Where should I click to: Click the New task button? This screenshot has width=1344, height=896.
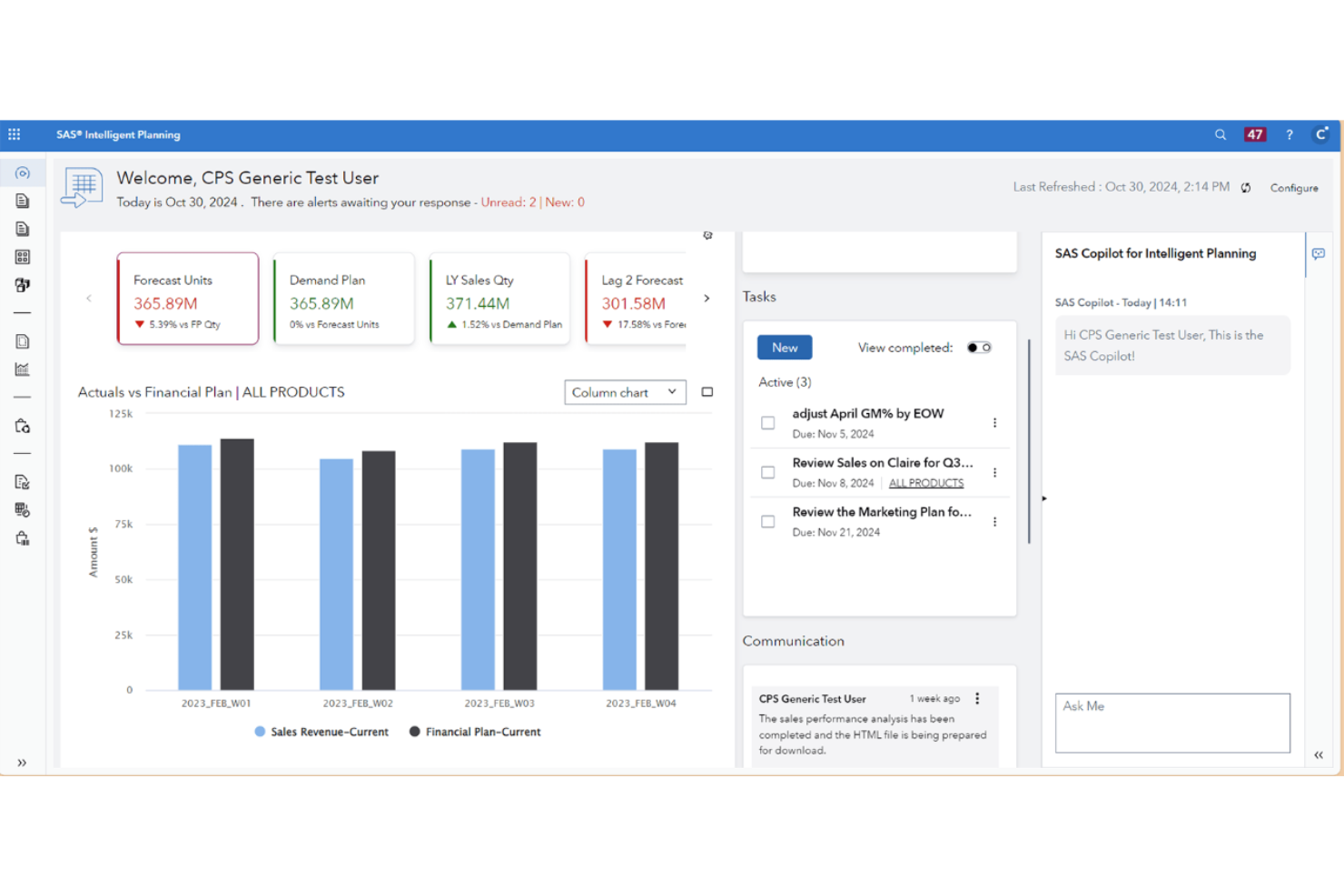coord(785,348)
